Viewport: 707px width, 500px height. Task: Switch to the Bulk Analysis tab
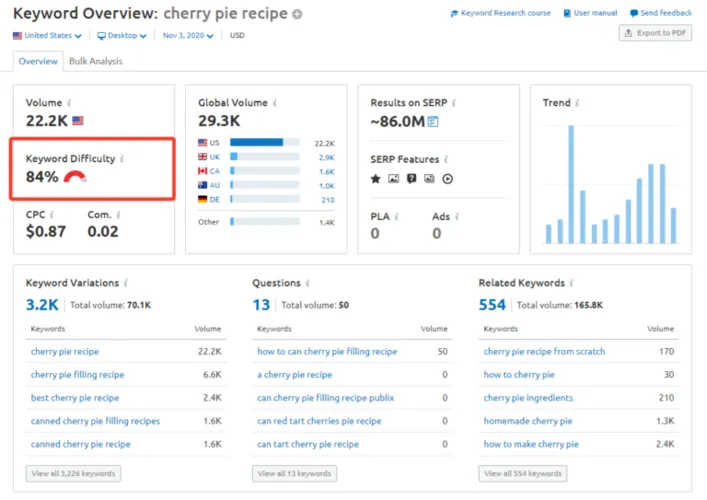pyautogui.click(x=96, y=61)
